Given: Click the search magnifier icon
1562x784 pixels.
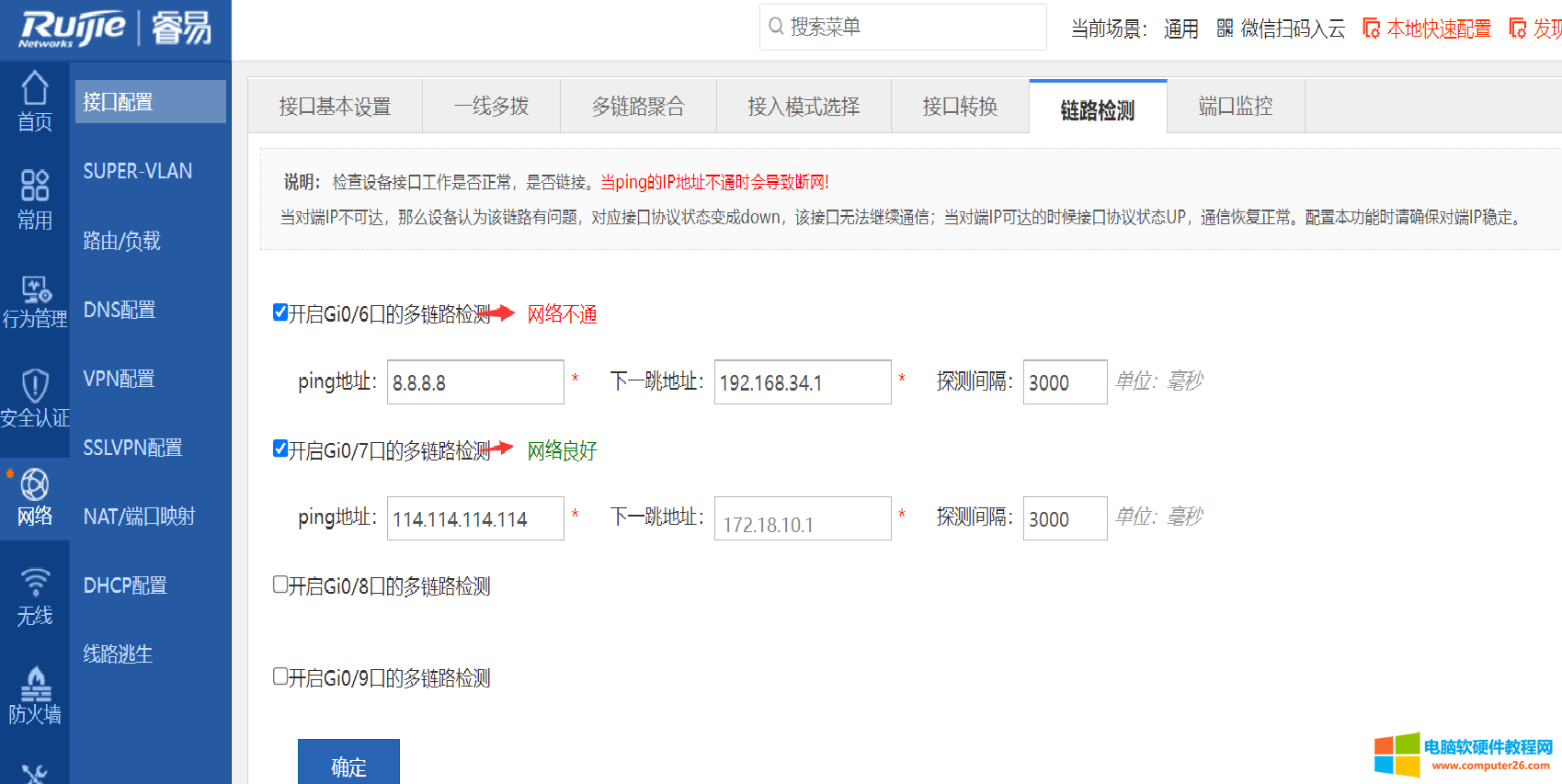Looking at the screenshot, I should (777, 27).
